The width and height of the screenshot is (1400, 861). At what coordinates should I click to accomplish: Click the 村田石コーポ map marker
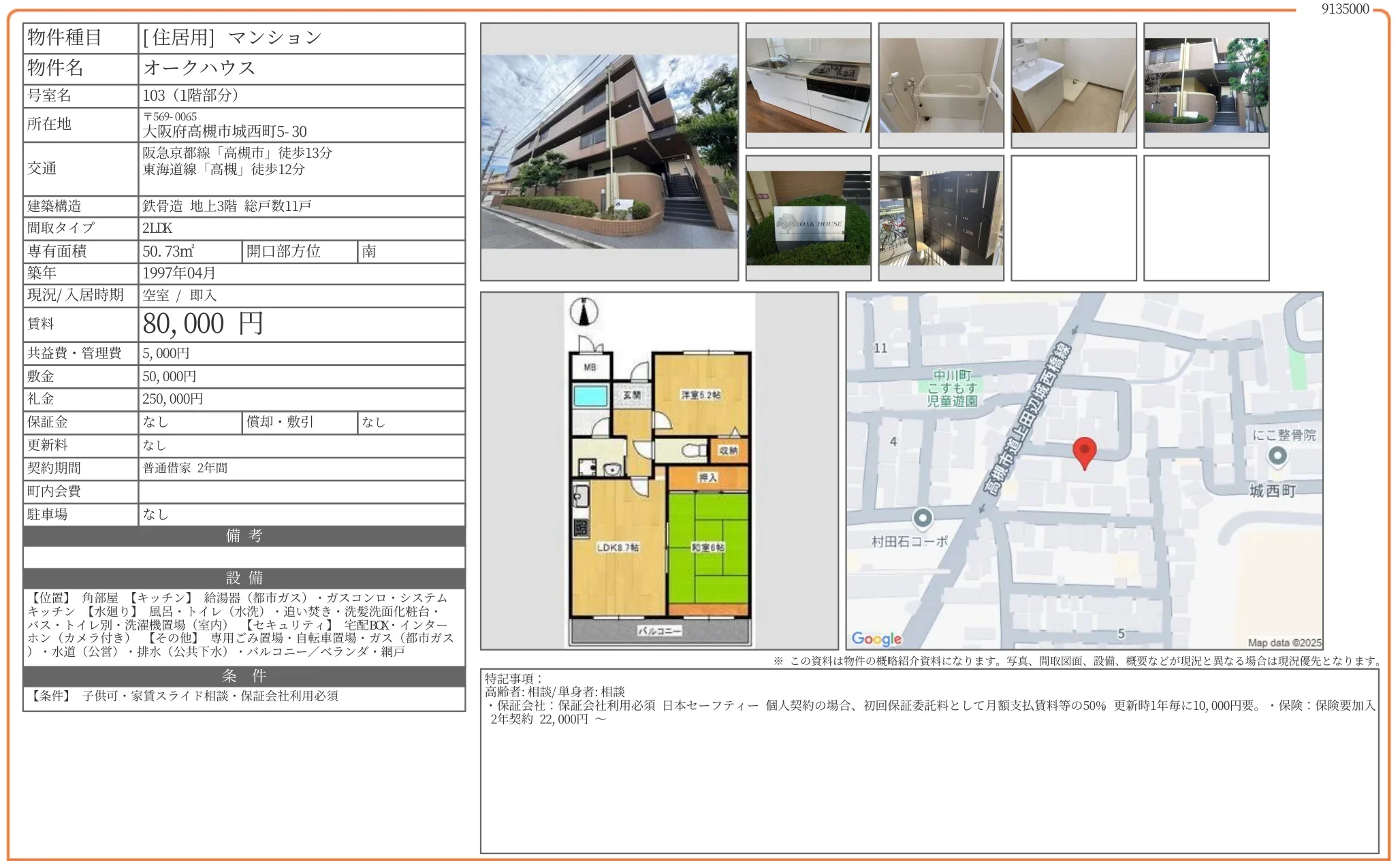pyautogui.click(x=922, y=519)
